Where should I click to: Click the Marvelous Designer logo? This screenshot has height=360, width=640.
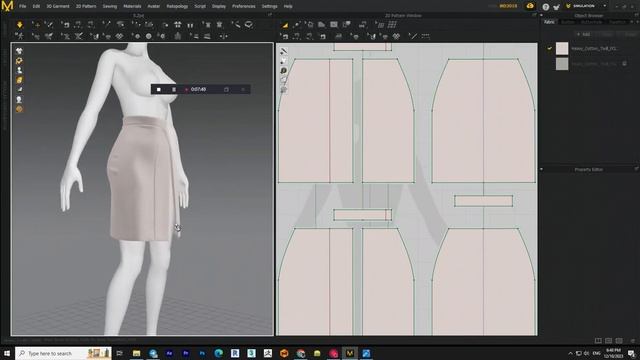(7, 6)
